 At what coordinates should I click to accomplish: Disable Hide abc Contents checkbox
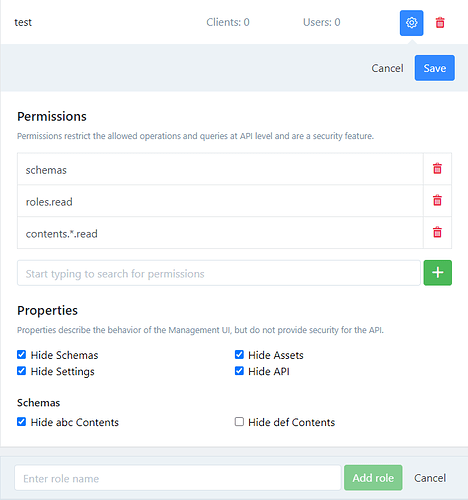[x=21, y=422]
